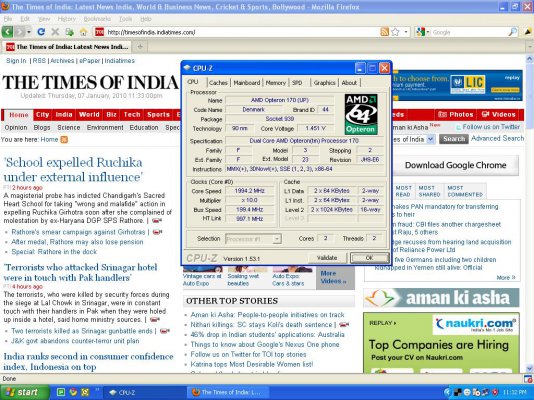Open the ePaper link
Screen dimensions: 534x400
coord(90,61)
